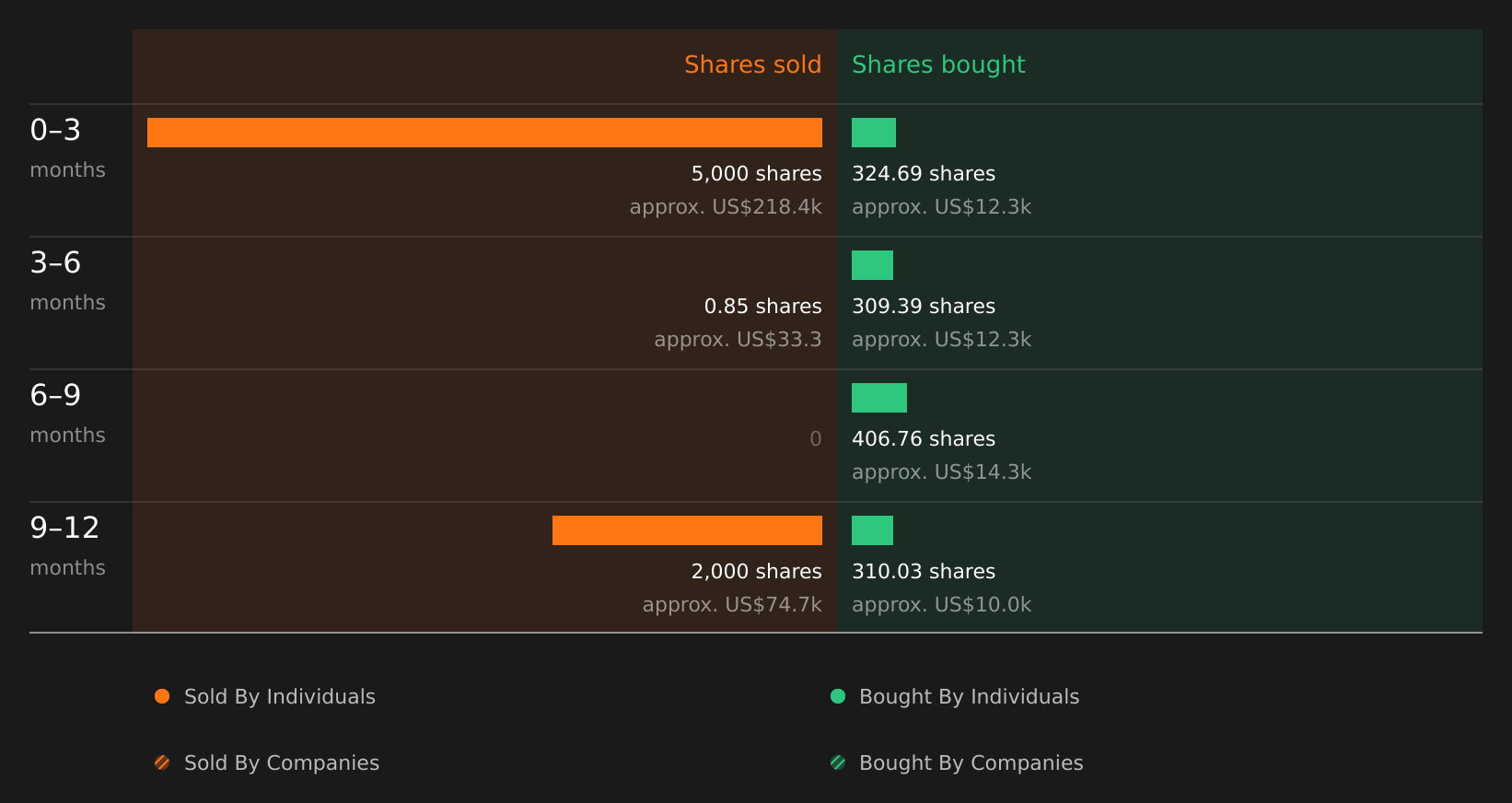Click the Shares sold column header
Viewport: 1512px width, 803px height.
(752, 64)
